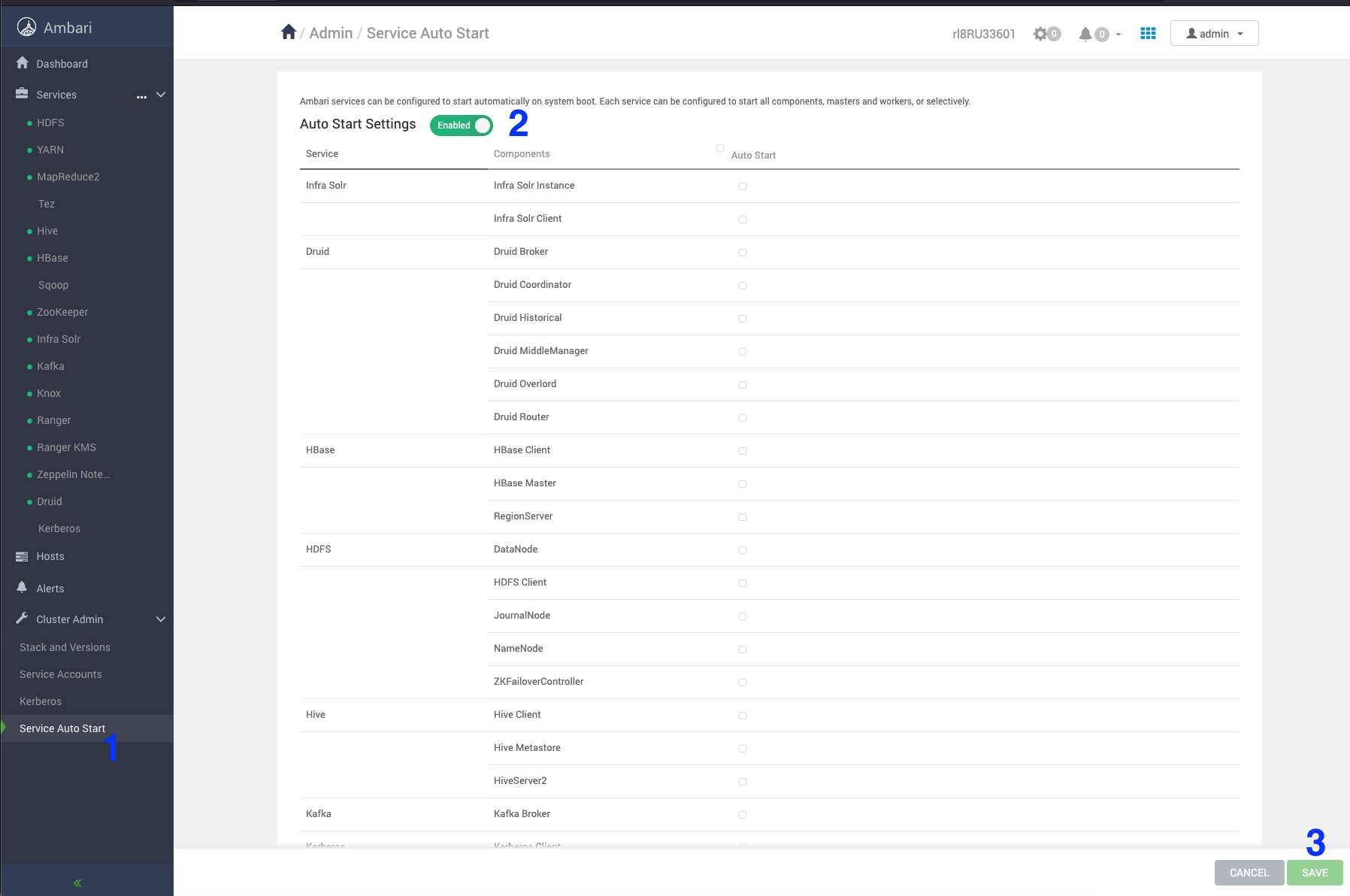Open the Services actions ellipsis menu
1350x896 pixels.
[x=141, y=97]
